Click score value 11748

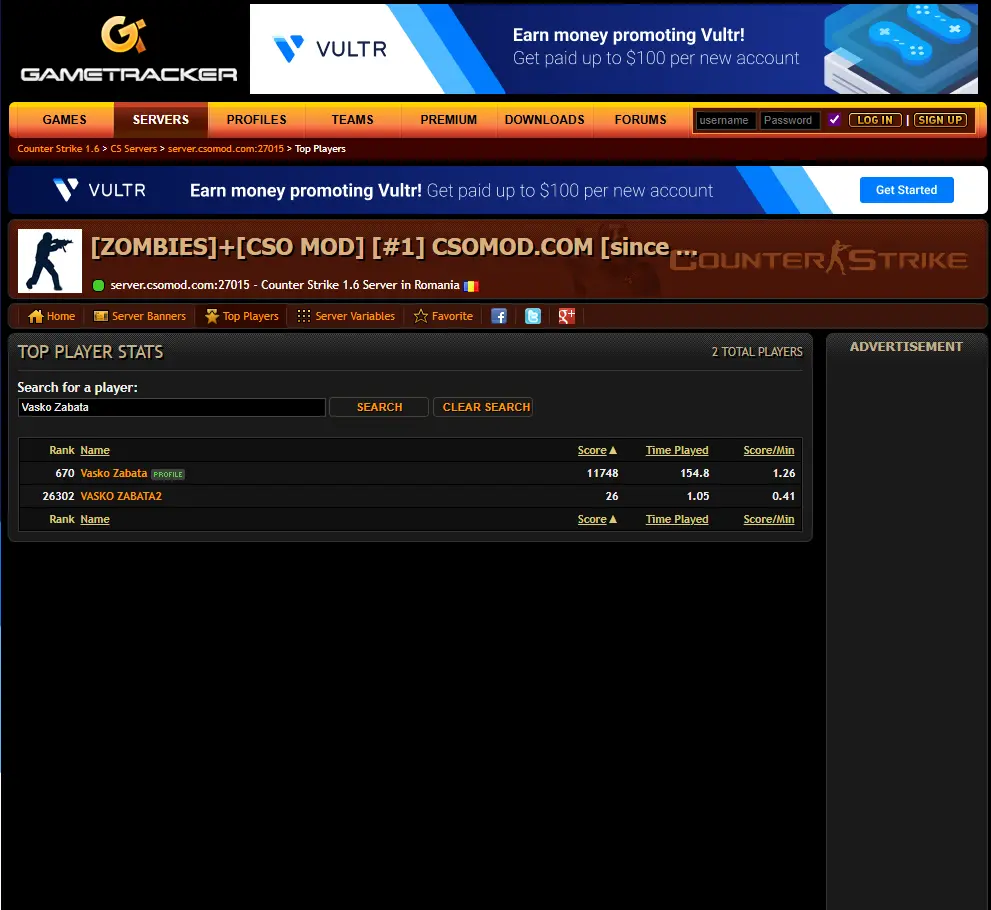click(602, 473)
